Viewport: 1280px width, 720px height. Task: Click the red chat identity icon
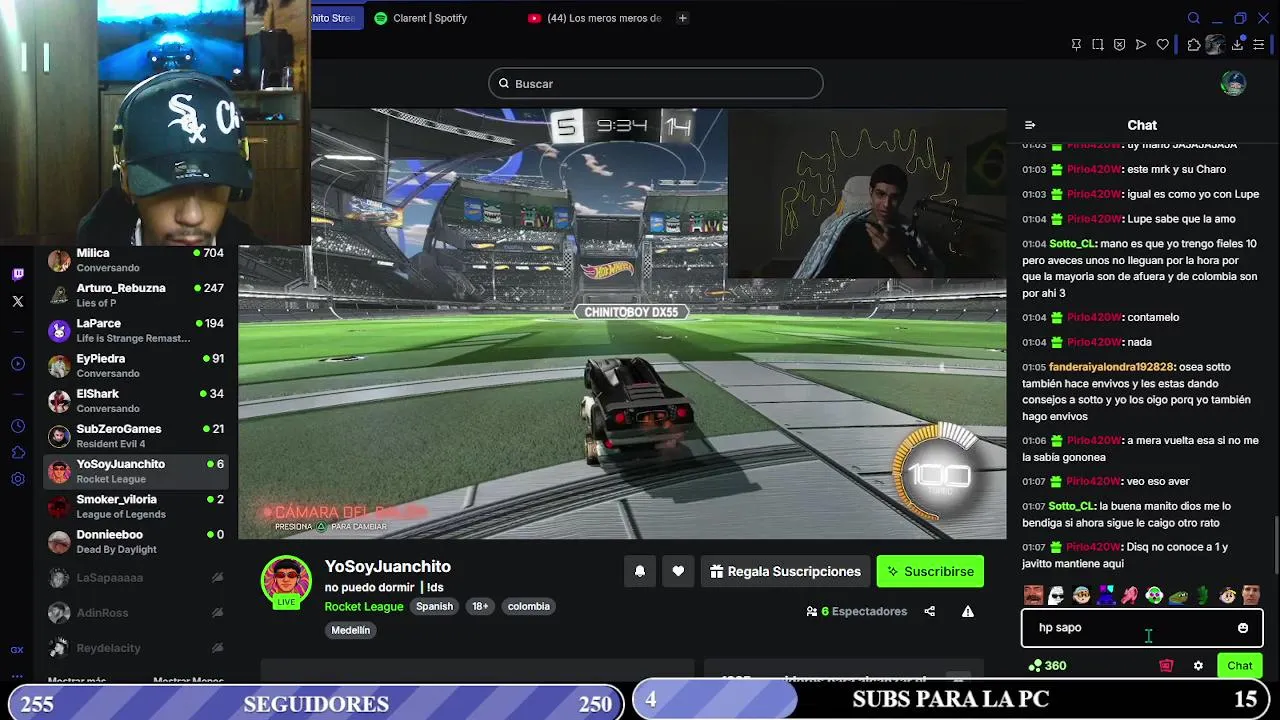pos(1166,666)
